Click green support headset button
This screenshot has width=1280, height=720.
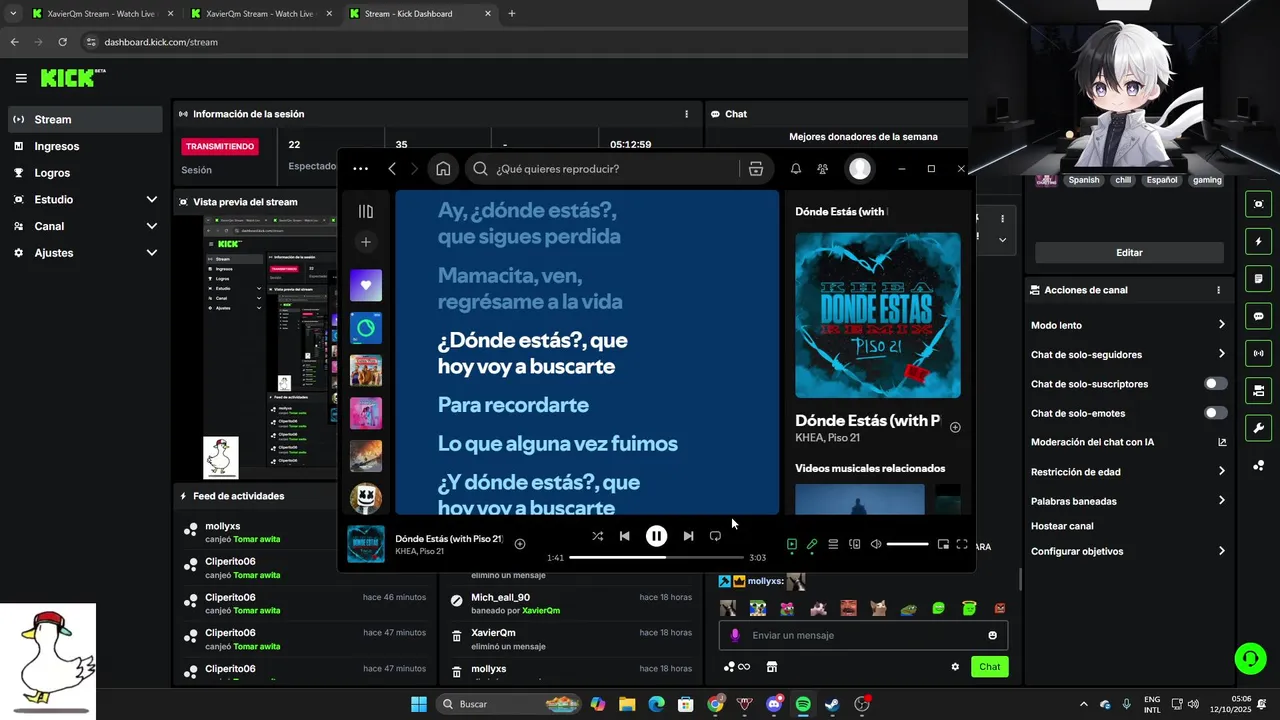point(1250,658)
